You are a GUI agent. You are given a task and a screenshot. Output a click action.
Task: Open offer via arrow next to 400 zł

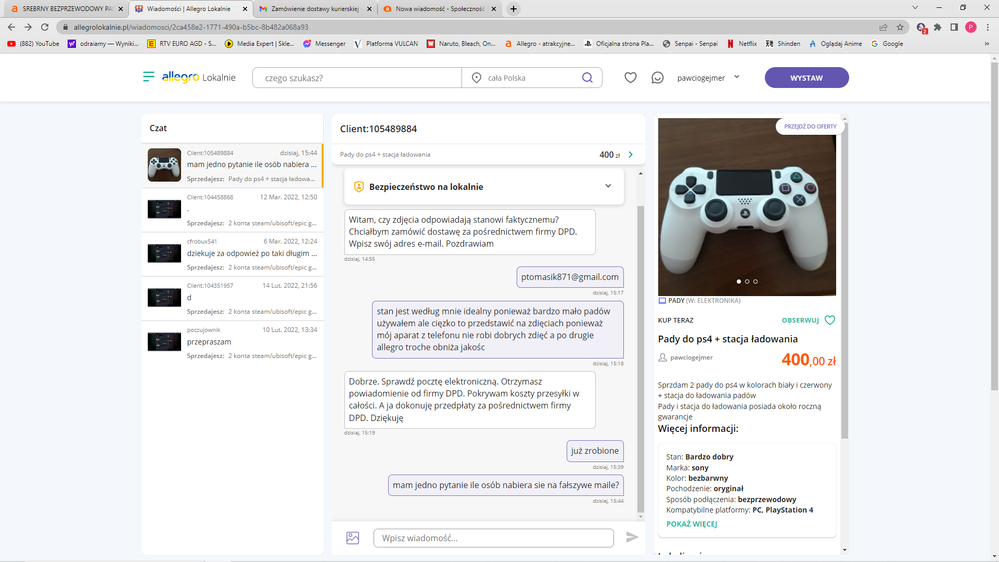point(631,154)
